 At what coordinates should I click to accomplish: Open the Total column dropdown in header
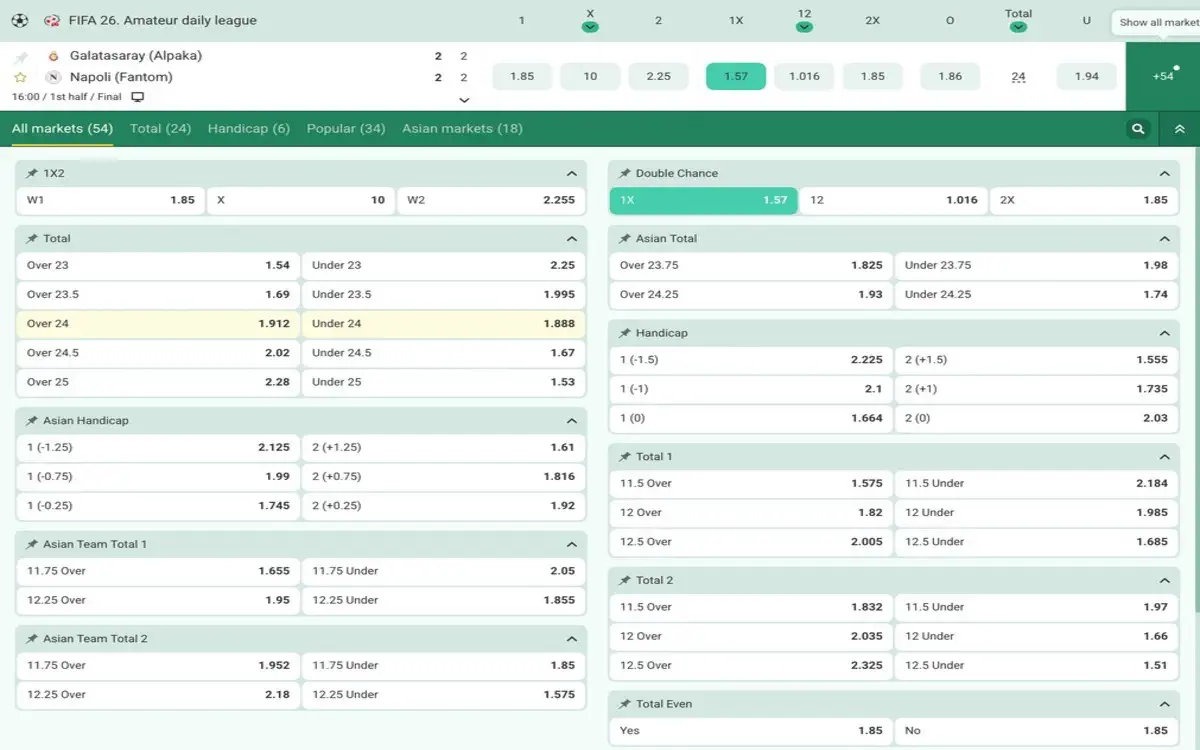click(x=1018, y=27)
